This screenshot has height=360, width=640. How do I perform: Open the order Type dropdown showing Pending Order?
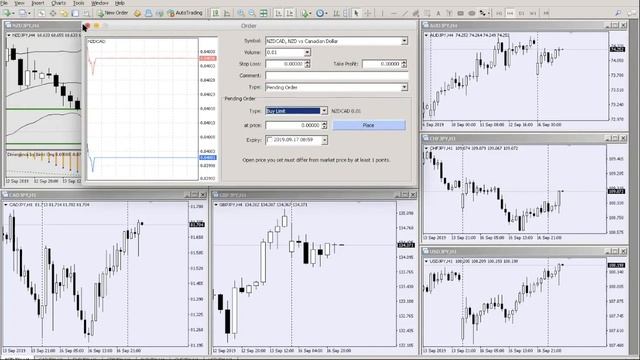pyautogui.click(x=404, y=87)
